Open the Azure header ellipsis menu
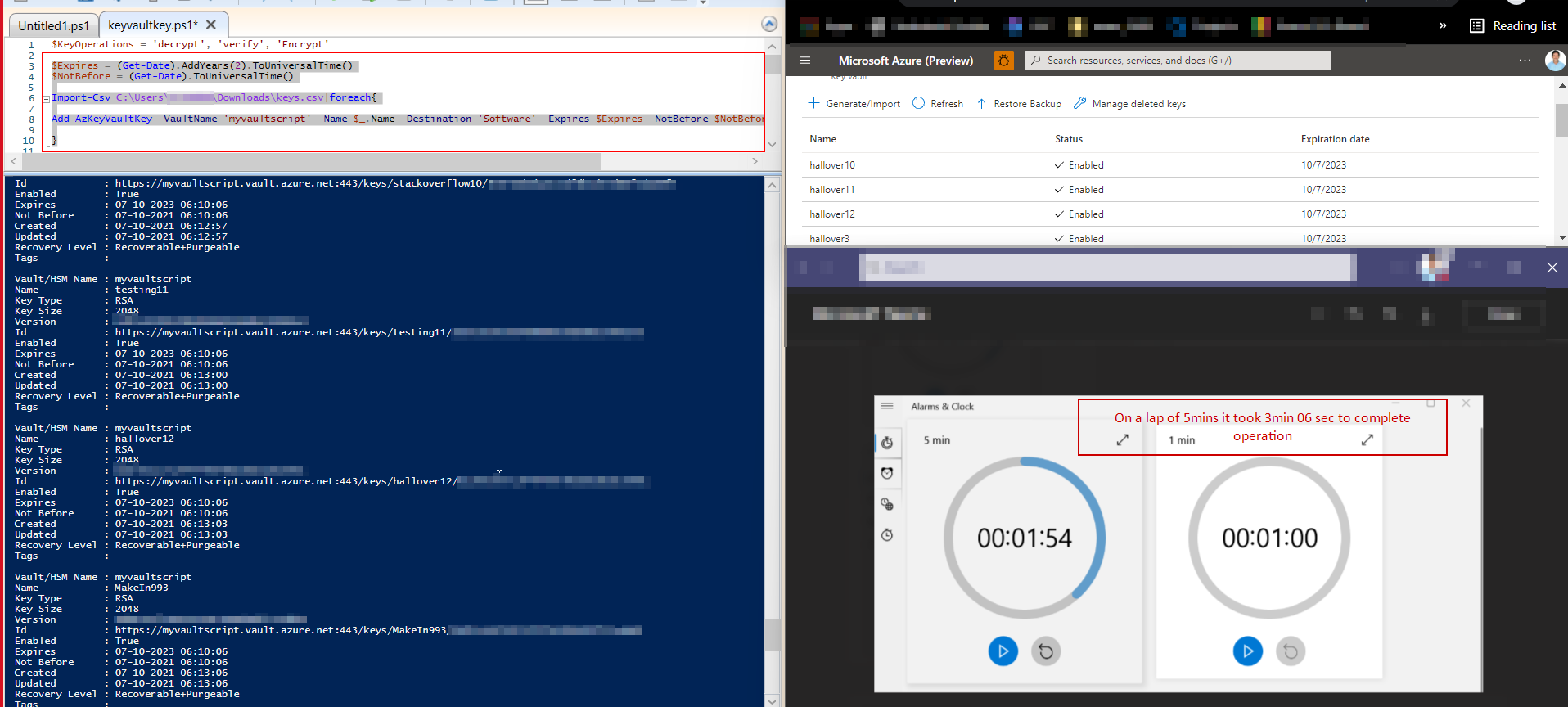 click(x=1525, y=61)
